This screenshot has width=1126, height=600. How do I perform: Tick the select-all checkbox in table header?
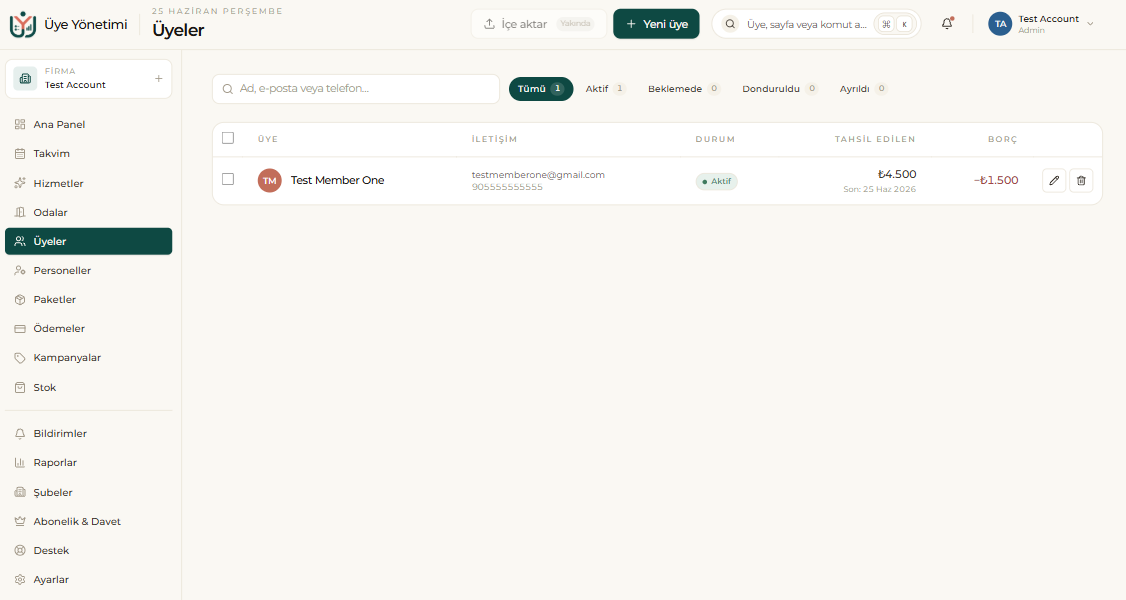[x=228, y=138]
